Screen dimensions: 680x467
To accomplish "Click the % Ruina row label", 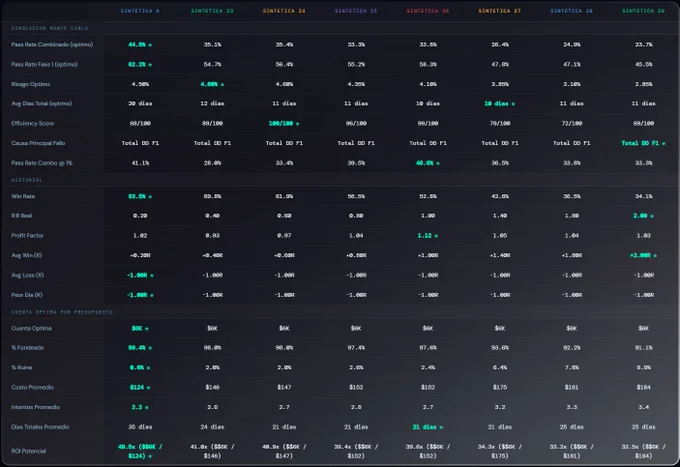I will click(x=22, y=368).
